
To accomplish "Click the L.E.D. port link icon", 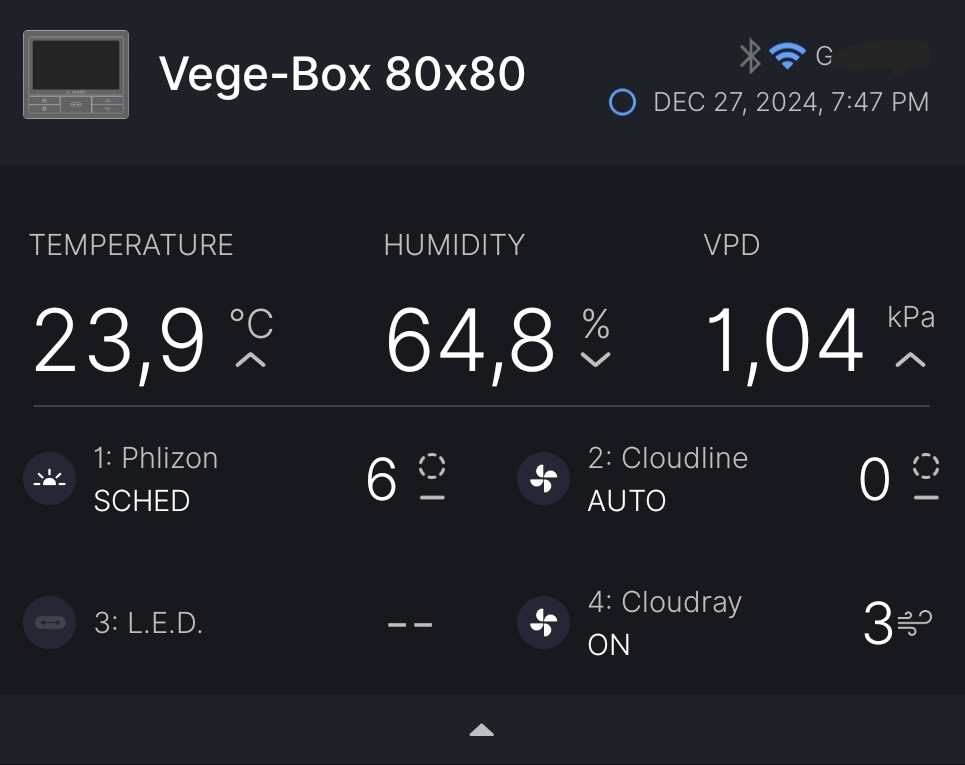I will click(x=49, y=623).
